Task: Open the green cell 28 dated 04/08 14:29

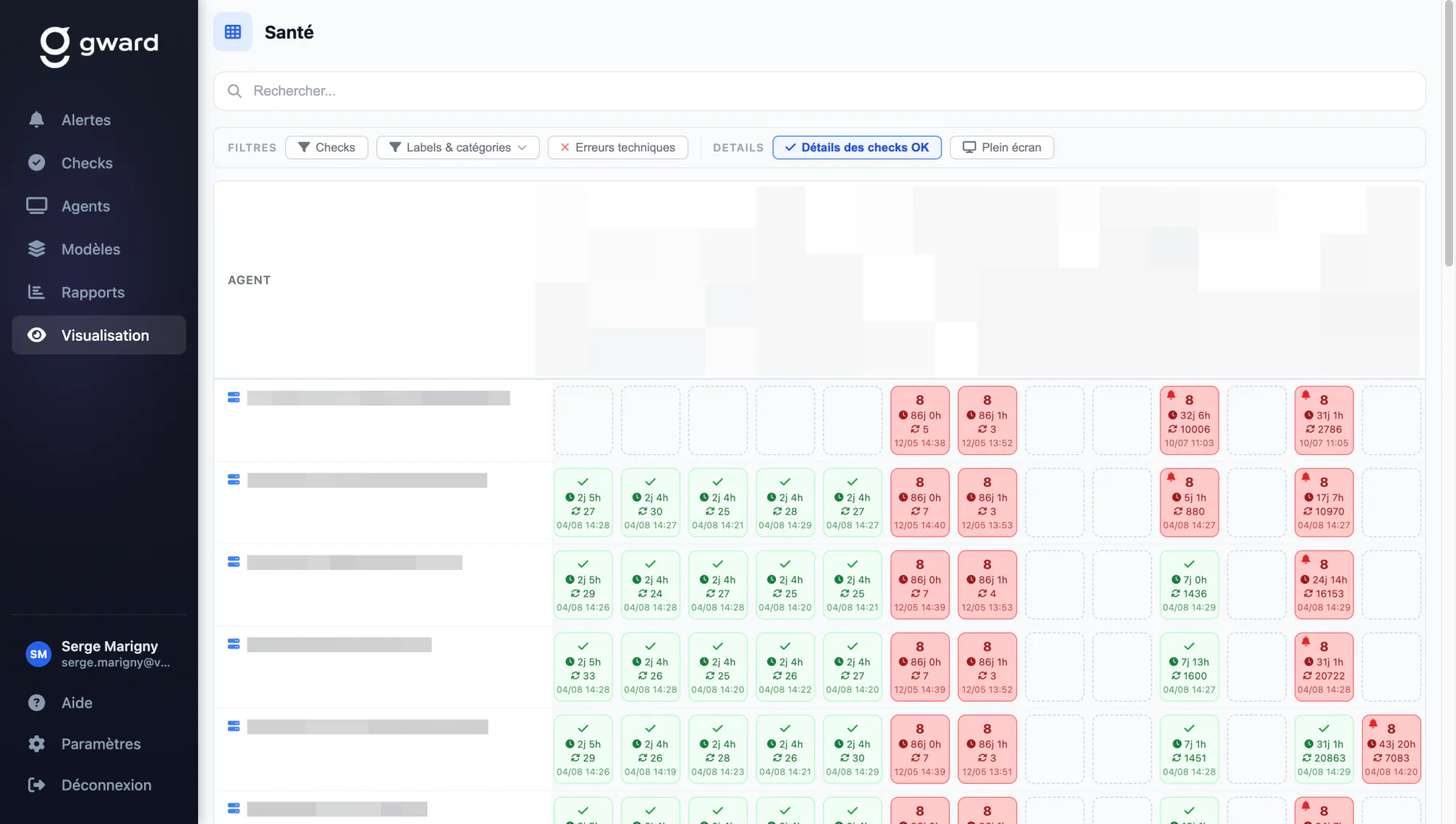Action: click(x=786, y=503)
